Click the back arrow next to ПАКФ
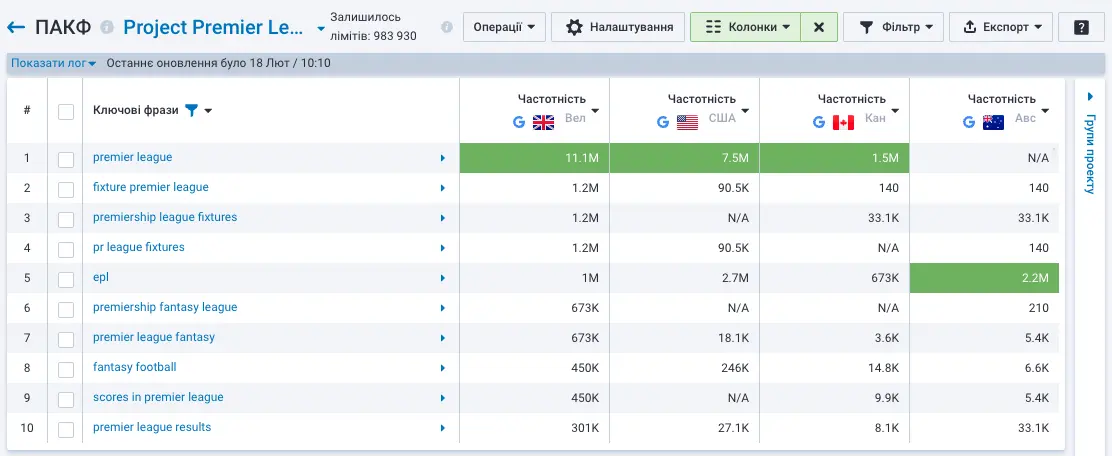Image resolution: width=1112 pixels, height=456 pixels. pyautogui.click(x=17, y=27)
